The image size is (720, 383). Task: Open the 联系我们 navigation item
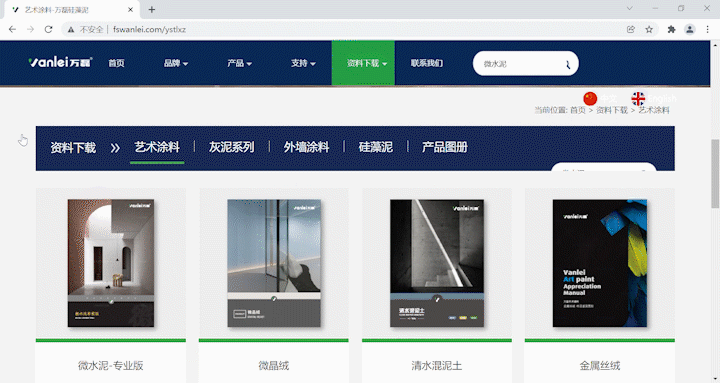tap(427, 63)
